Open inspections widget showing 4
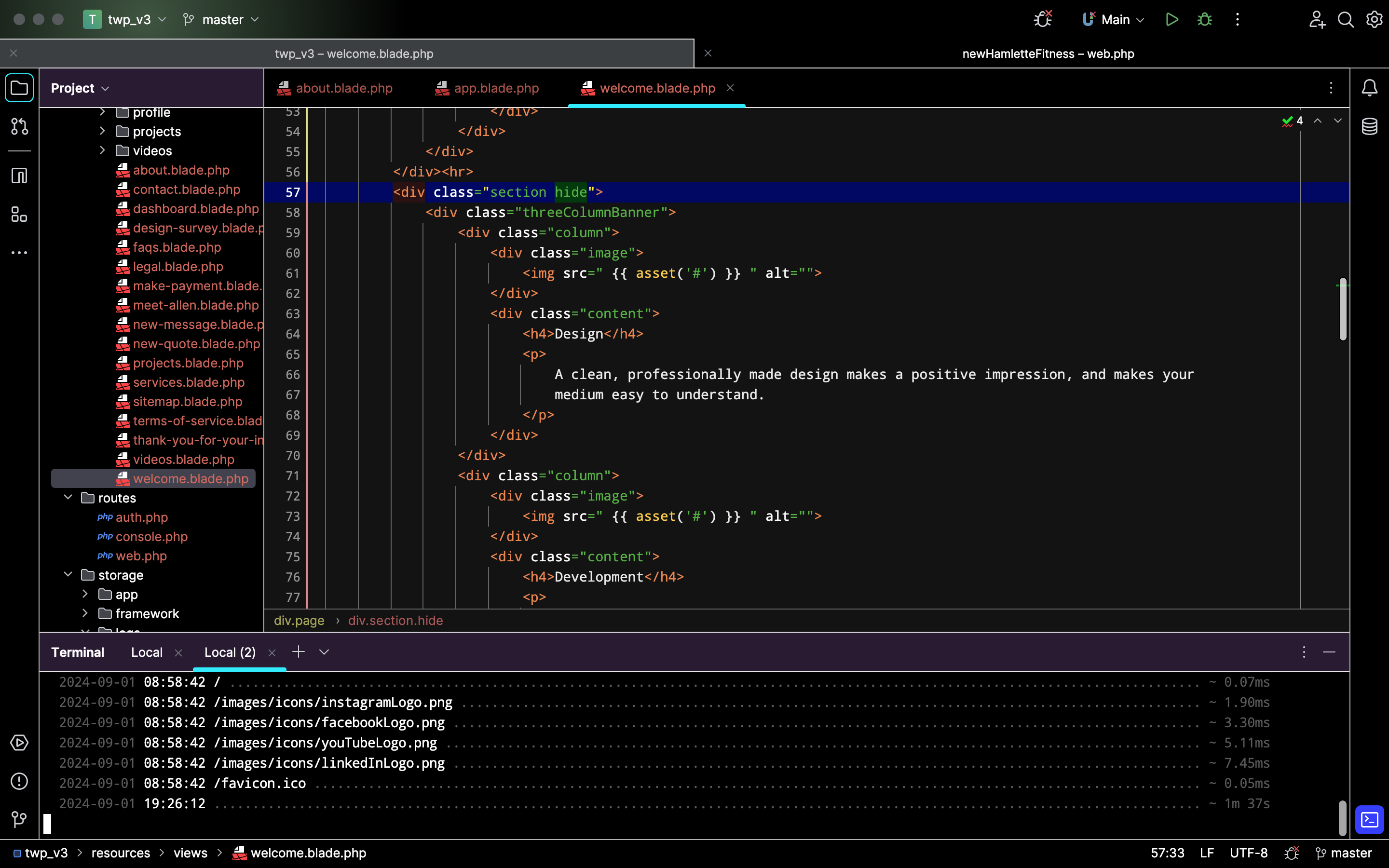This screenshot has width=1389, height=868. pyautogui.click(x=1293, y=121)
